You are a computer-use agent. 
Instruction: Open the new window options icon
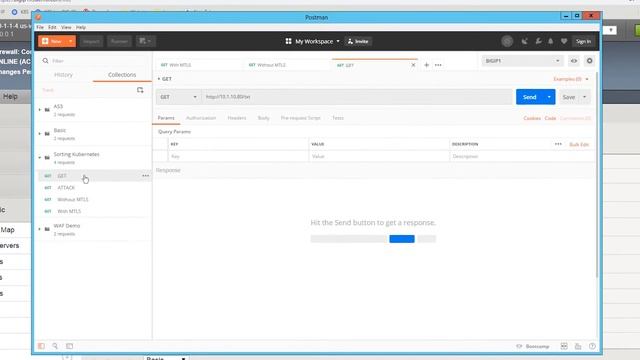tap(145, 41)
